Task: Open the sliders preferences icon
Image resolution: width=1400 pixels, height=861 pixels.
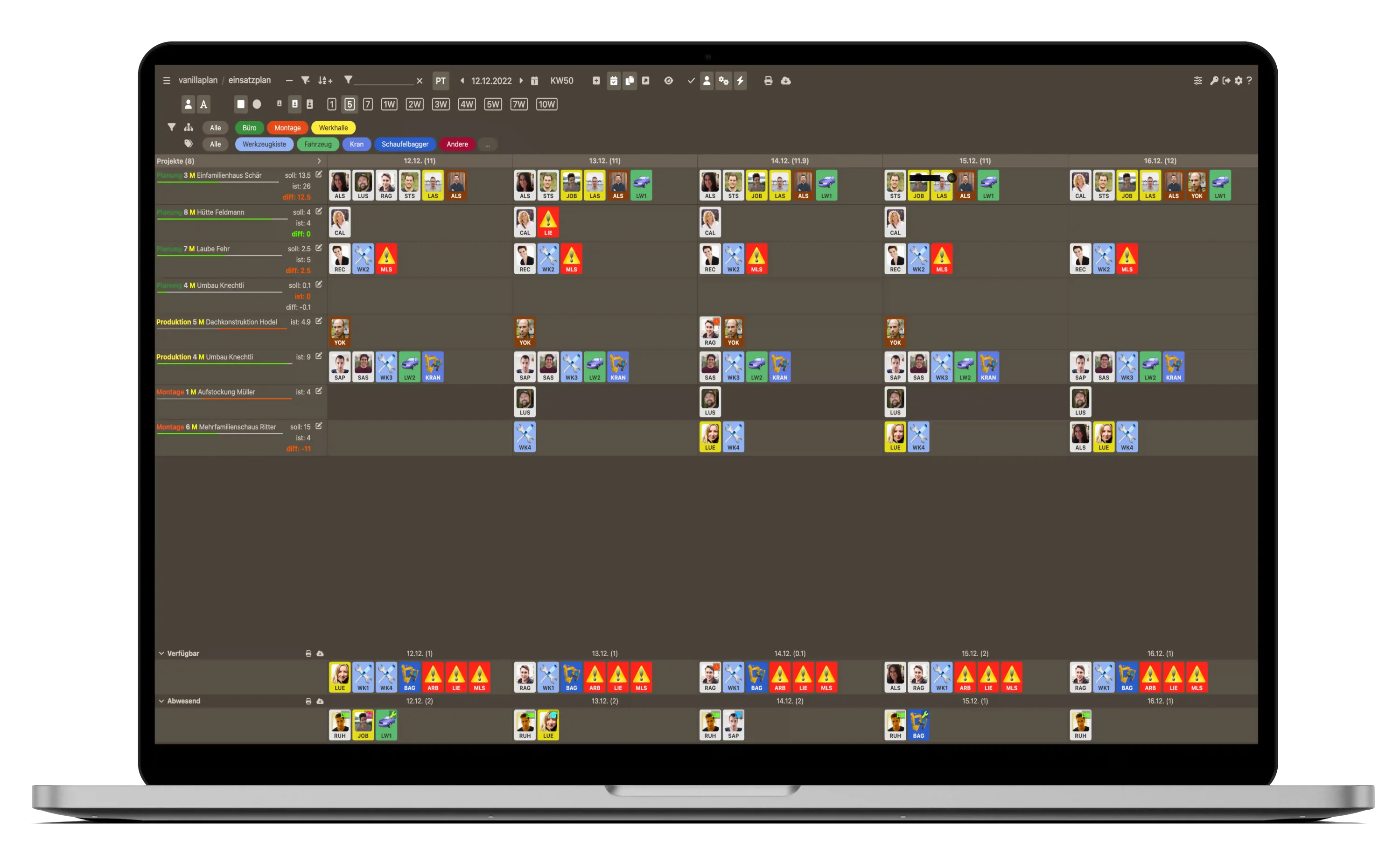Action: point(1198,81)
